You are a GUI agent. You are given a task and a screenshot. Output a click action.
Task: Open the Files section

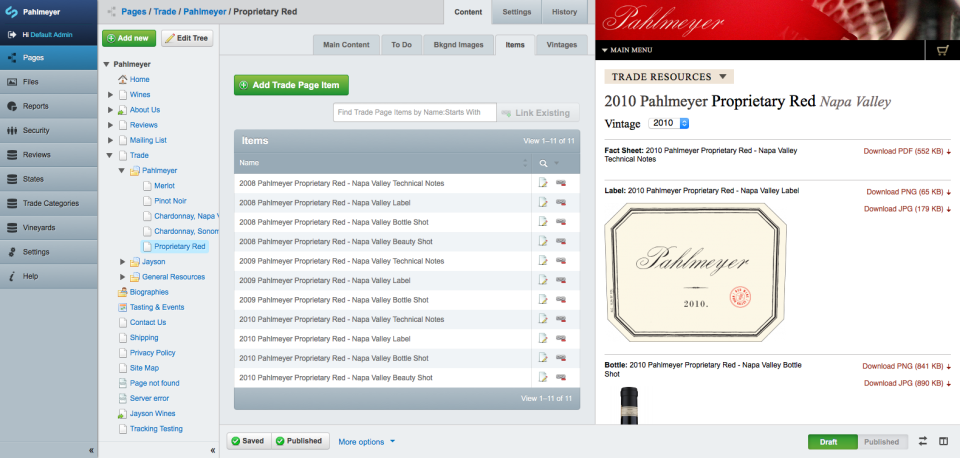(x=49, y=81)
